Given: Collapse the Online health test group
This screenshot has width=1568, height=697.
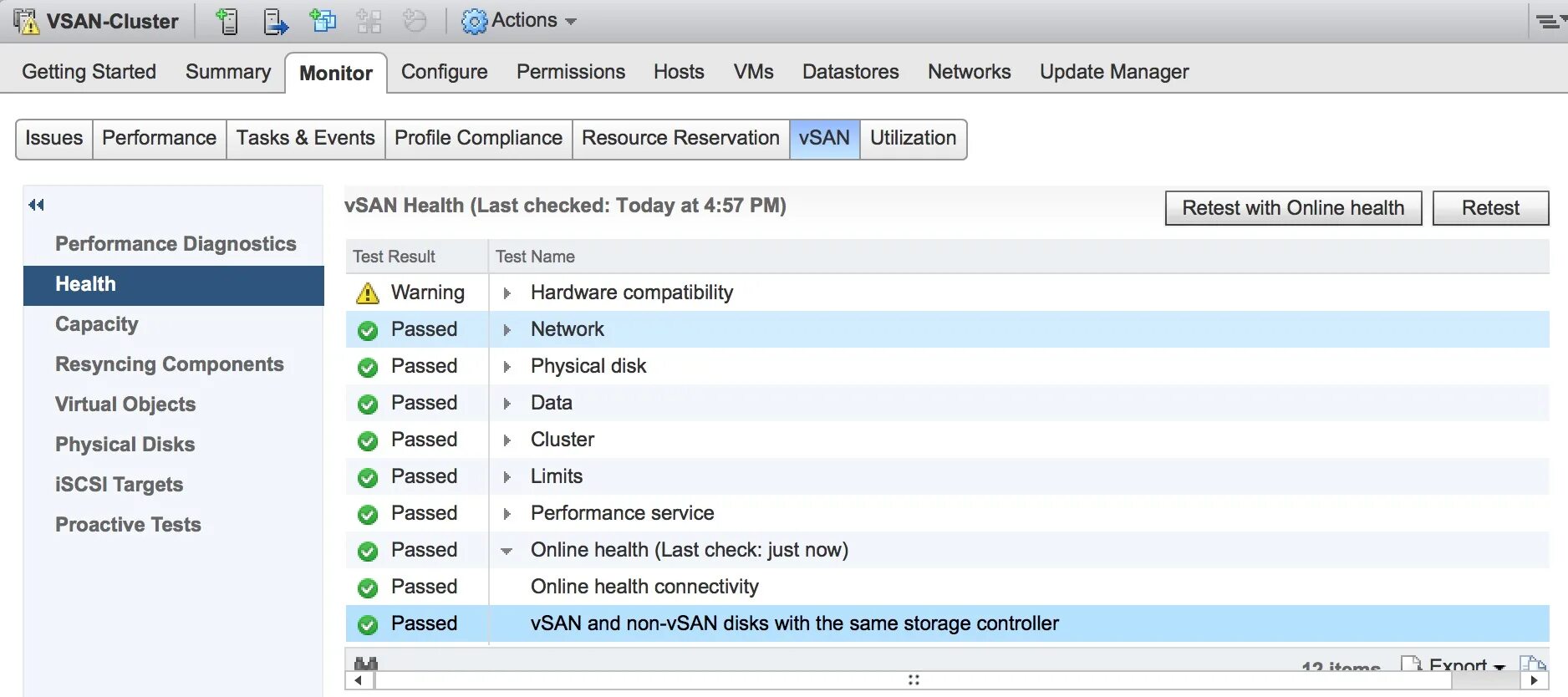Looking at the screenshot, I should [x=507, y=552].
